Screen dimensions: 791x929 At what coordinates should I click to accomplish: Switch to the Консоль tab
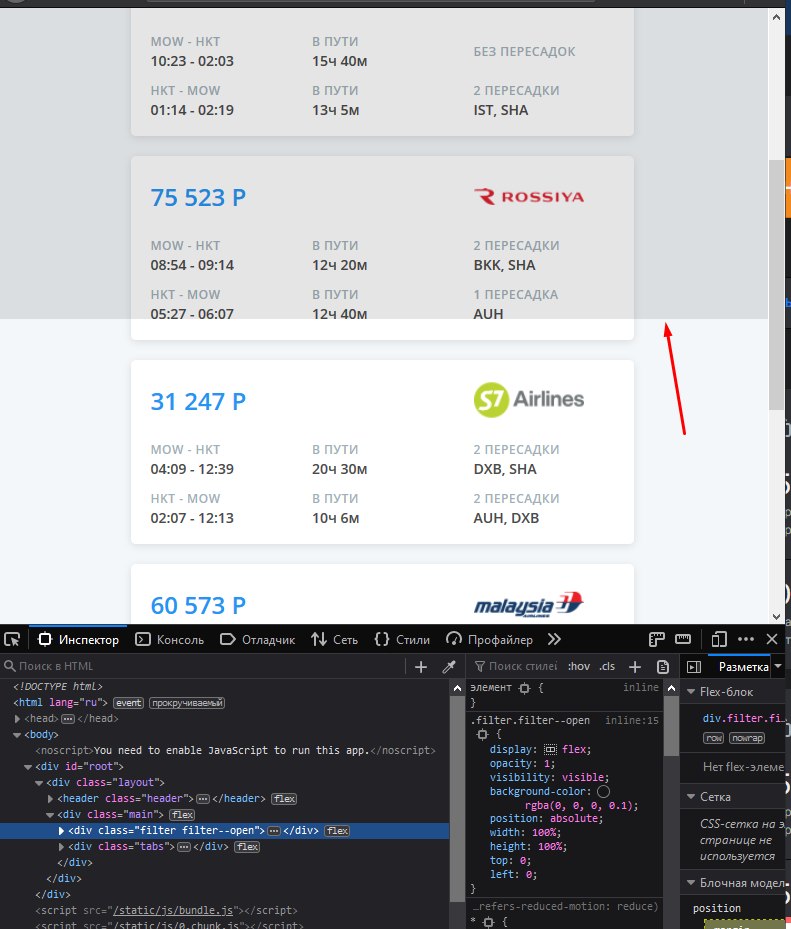169,640
